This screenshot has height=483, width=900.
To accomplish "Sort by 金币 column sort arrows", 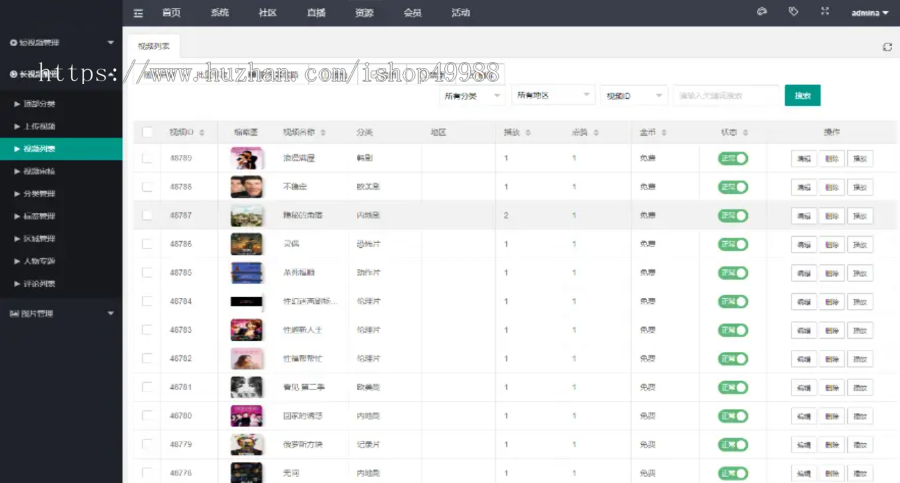I will tap(664, 133).
